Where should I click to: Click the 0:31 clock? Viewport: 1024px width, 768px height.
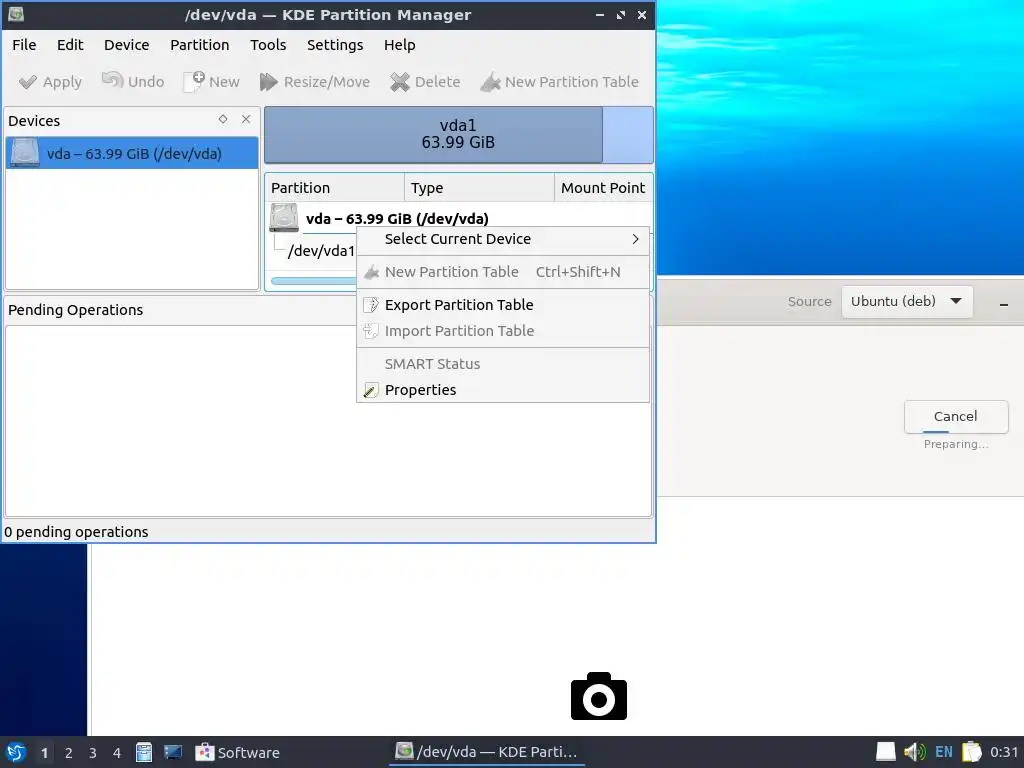(1004, 752)
